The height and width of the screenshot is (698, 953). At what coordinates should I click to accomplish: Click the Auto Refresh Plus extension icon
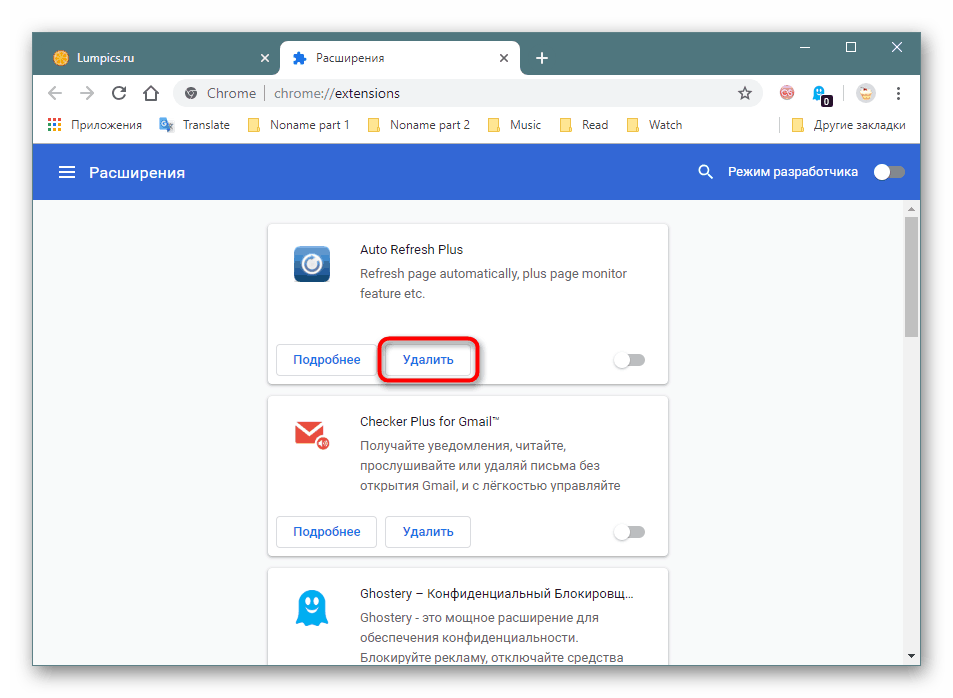pos(312,264)
